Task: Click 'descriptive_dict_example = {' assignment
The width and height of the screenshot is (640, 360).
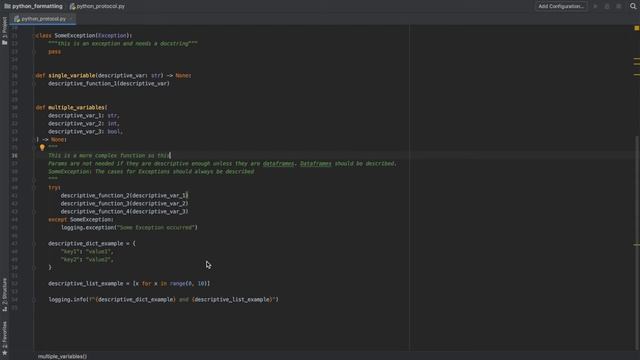Action: point(92,244)
